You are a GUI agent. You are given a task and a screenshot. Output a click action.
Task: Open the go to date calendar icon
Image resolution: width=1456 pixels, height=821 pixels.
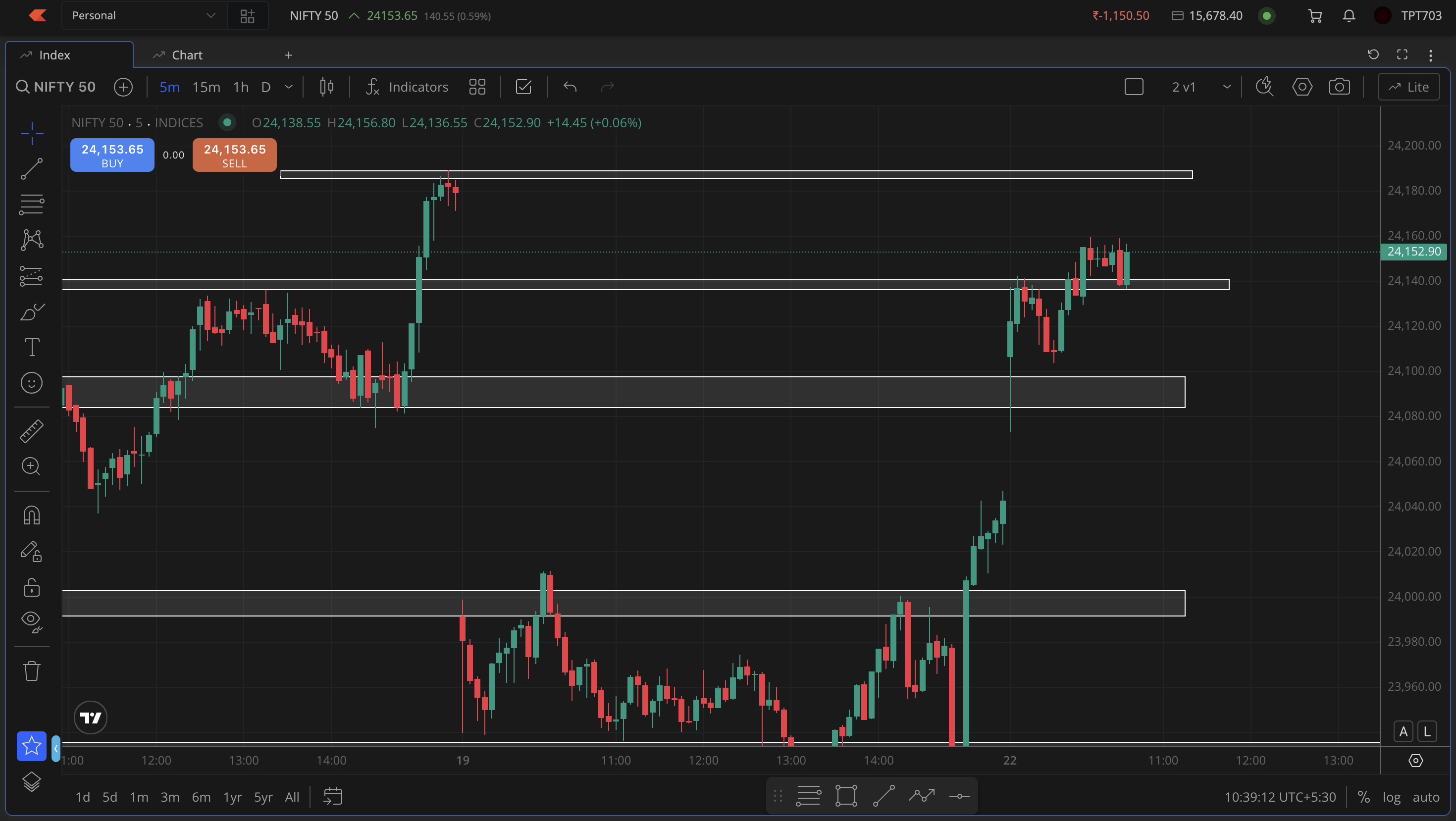333,797
